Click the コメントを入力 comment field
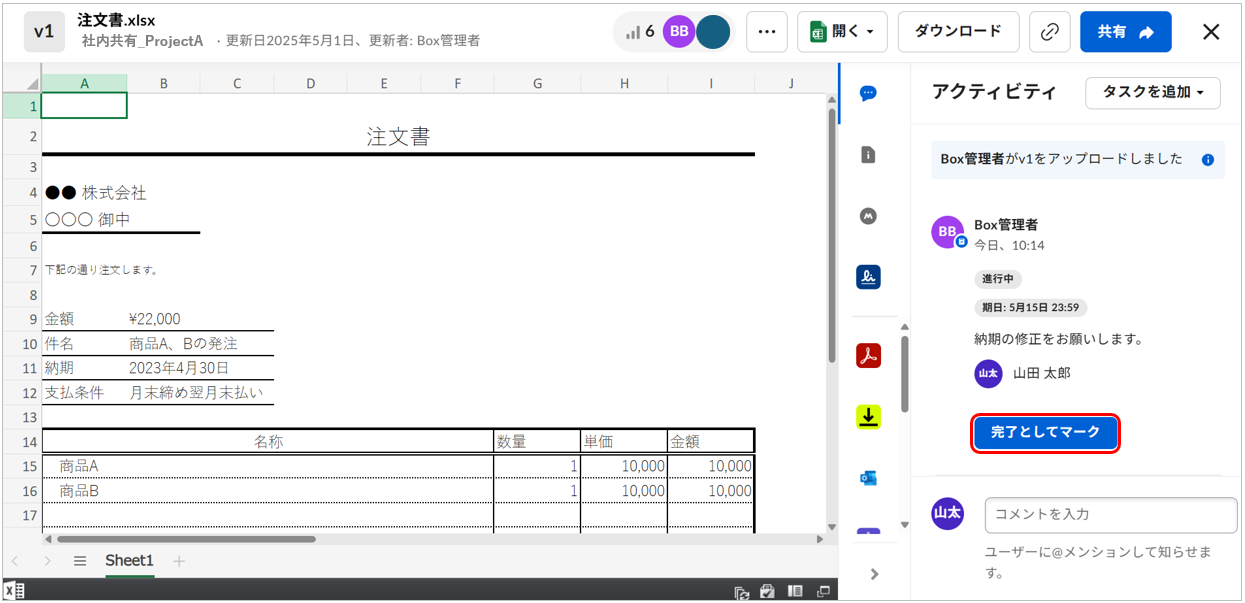 1110,515
